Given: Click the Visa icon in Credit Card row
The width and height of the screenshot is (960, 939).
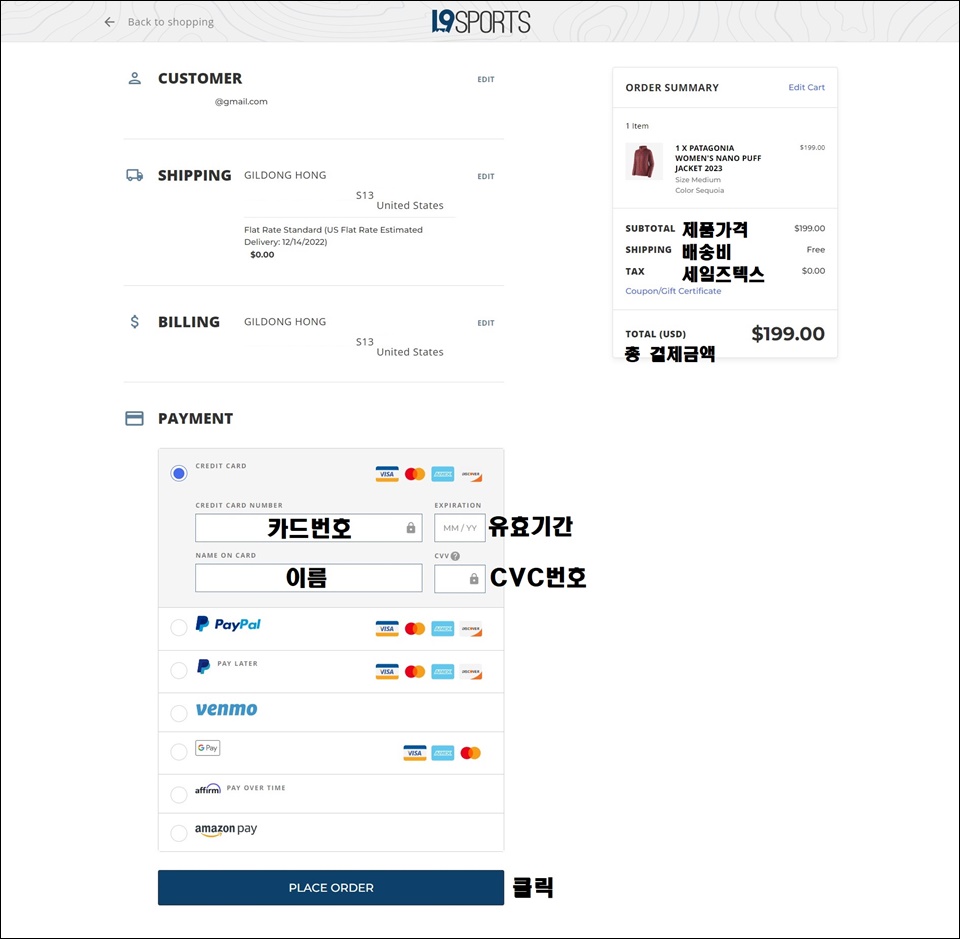Looking at the screenshot, I should tap(387, 474).
